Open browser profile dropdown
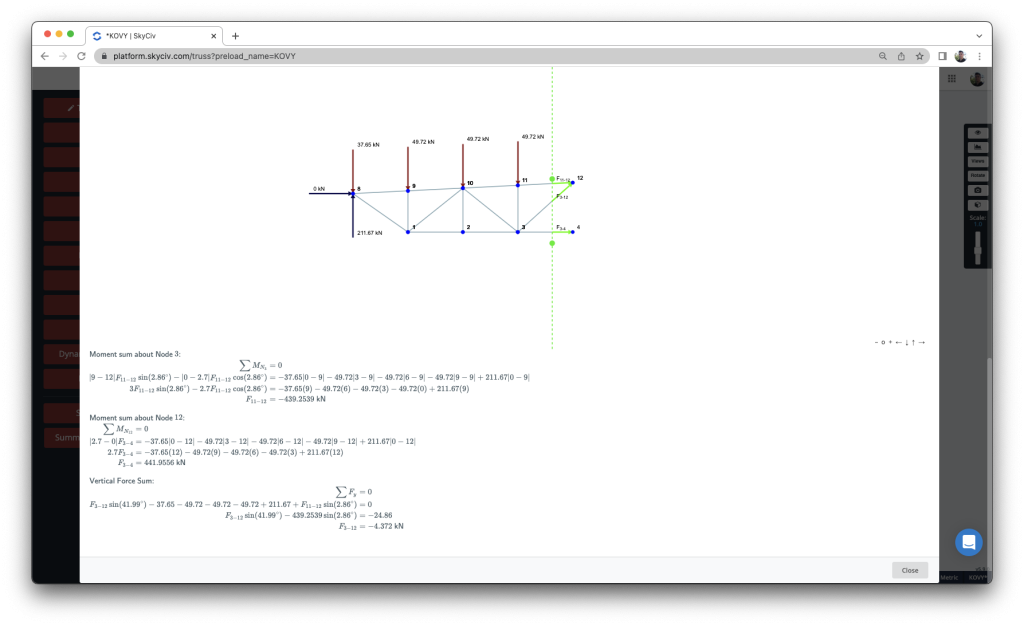Image resolution: width=1024 pixels, height=626 pixels. pos(961,56)
